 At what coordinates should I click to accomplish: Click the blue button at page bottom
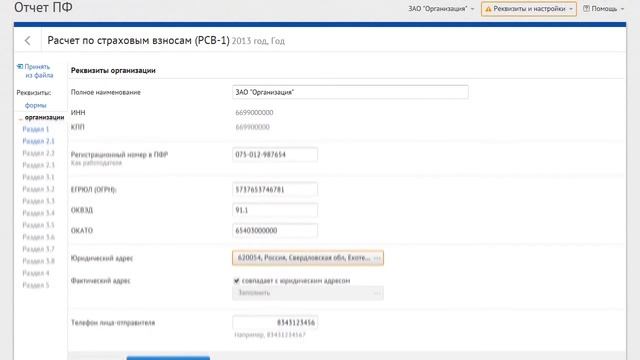tap(168, 358)
